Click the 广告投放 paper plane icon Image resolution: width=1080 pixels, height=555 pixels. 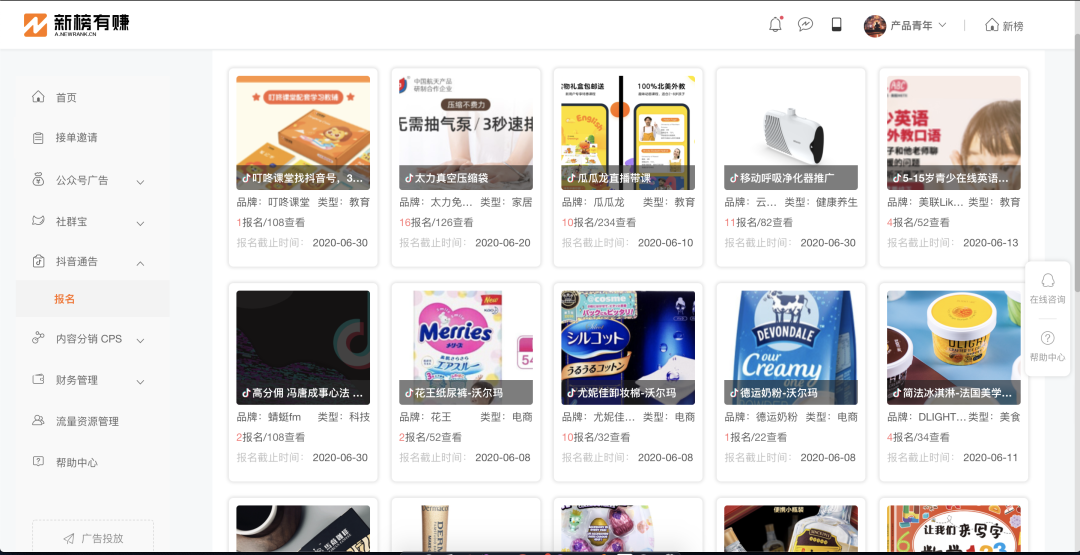click(69, 538)
